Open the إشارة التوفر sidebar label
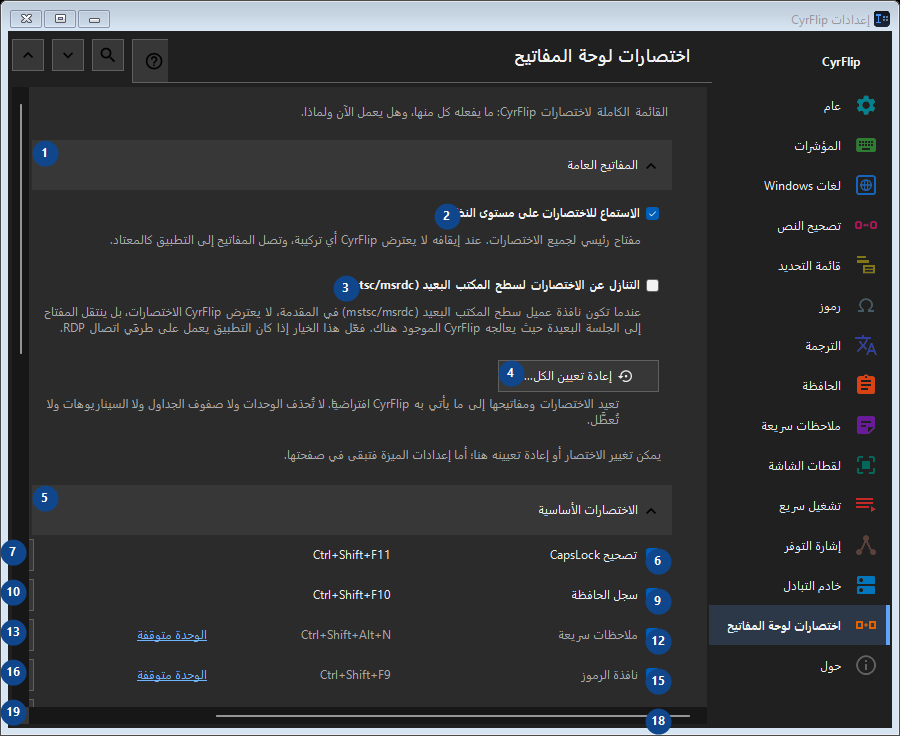This screenshot has height=736, width=900. coord(812,546)
